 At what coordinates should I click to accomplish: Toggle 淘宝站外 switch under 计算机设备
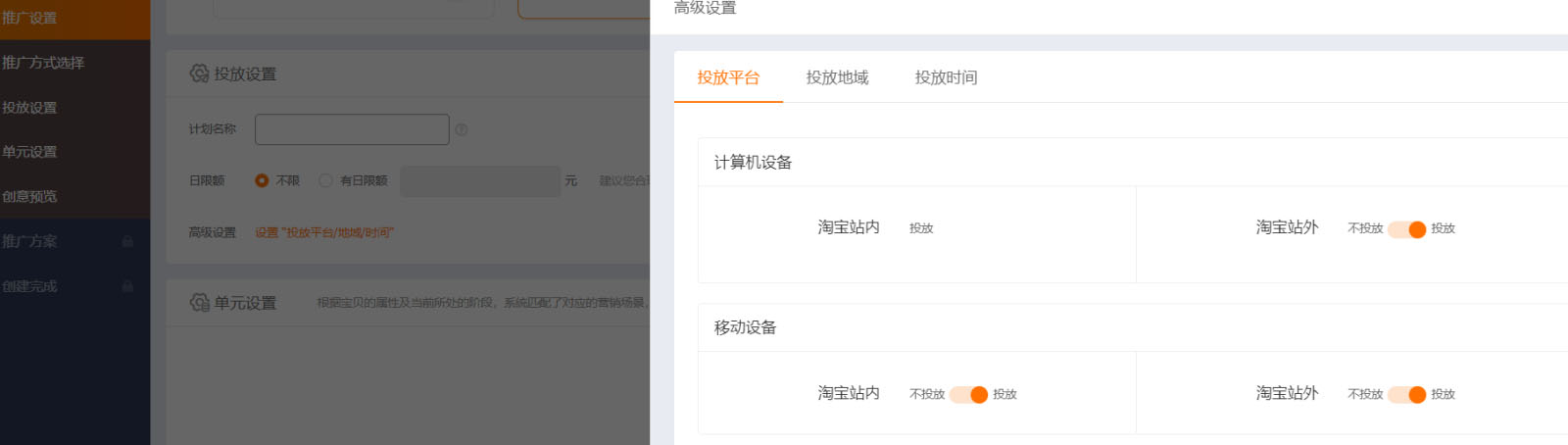(x=1406, y=229)
